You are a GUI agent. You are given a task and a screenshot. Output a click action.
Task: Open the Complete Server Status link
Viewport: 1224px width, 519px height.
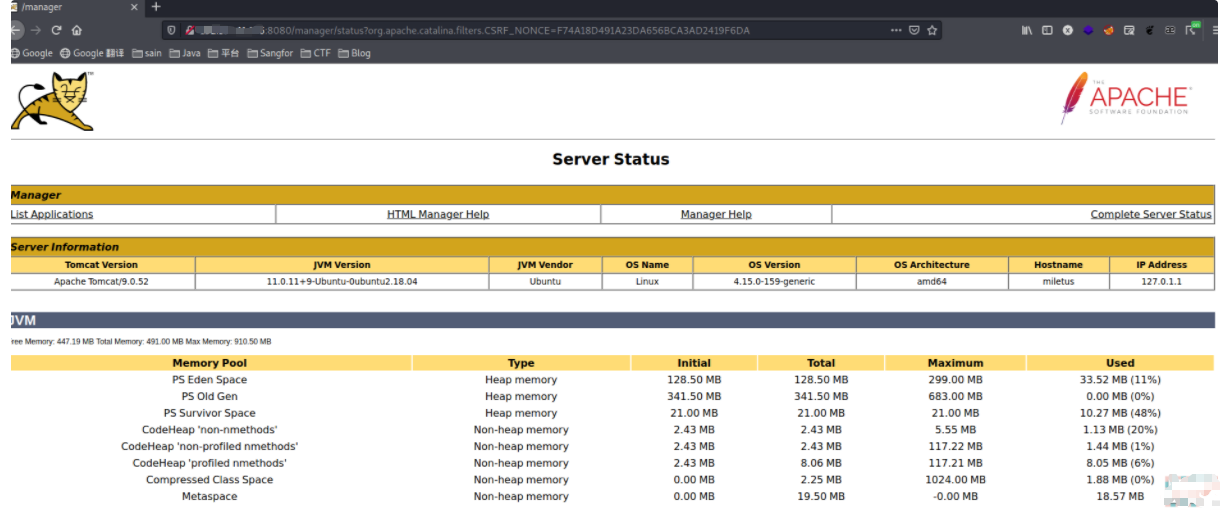tap(1151, 214)
